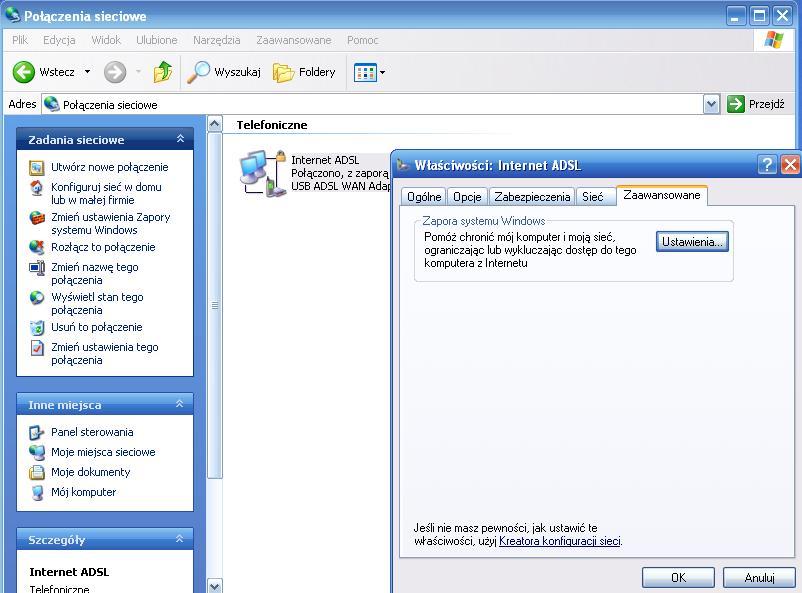Open the Panel sterowania link

click(x=92, y=432)
